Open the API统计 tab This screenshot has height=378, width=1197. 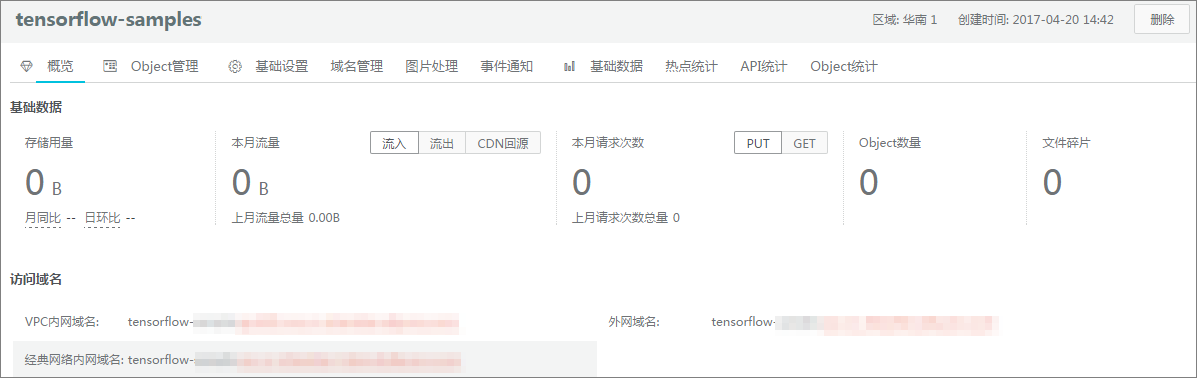763,66
